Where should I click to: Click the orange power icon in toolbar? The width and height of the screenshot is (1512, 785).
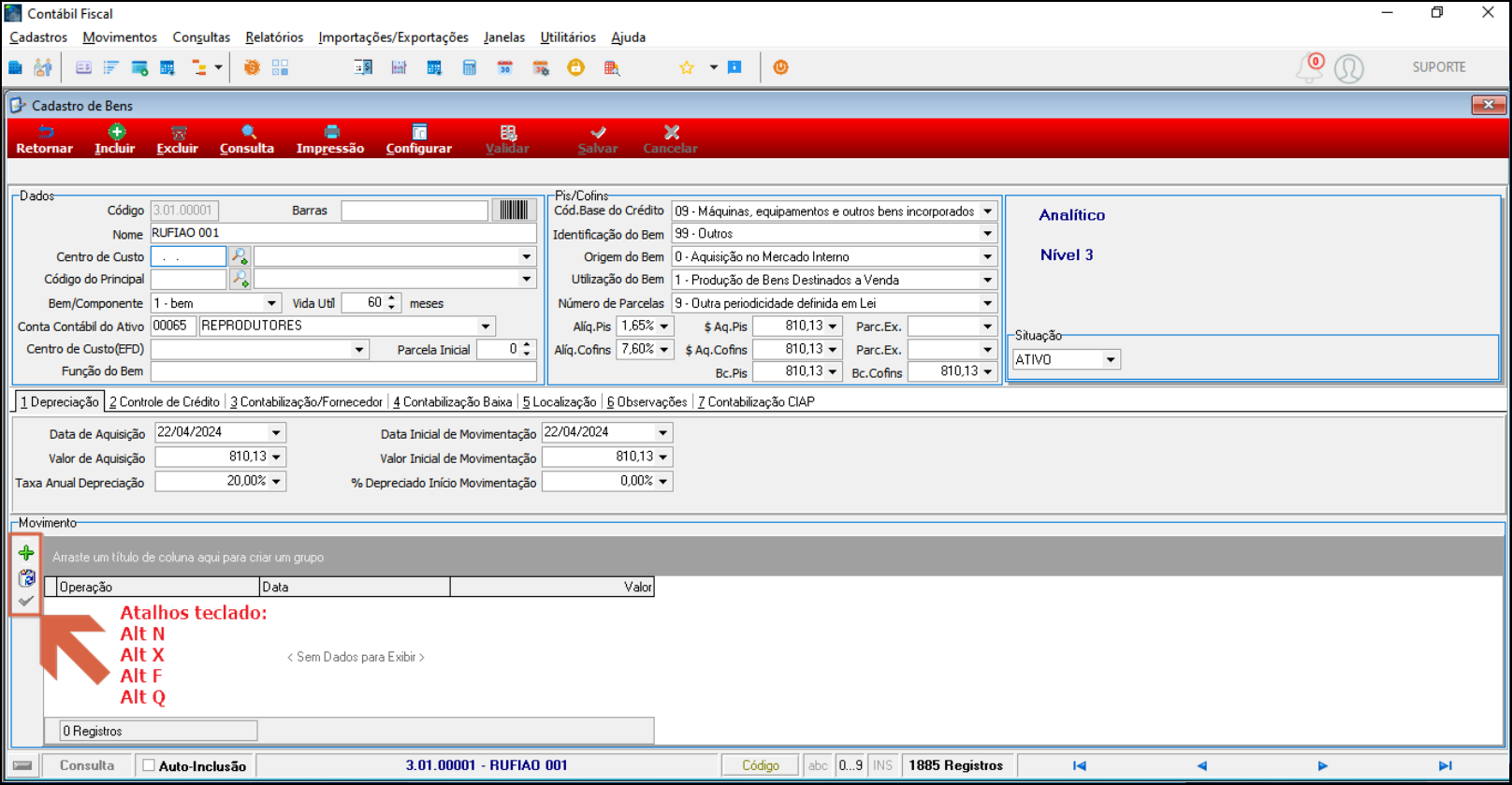point(780,67)
